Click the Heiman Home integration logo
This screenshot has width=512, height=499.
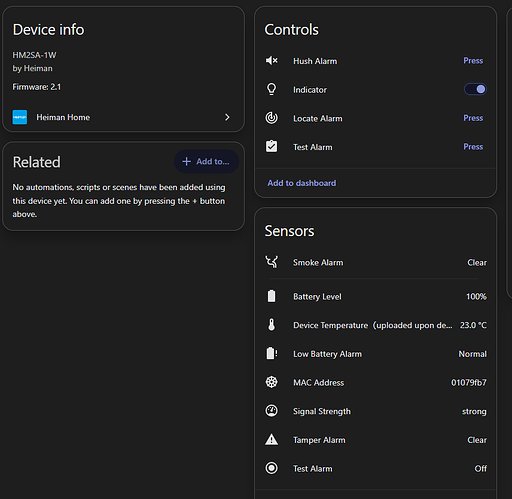click(x=20, y=117)
